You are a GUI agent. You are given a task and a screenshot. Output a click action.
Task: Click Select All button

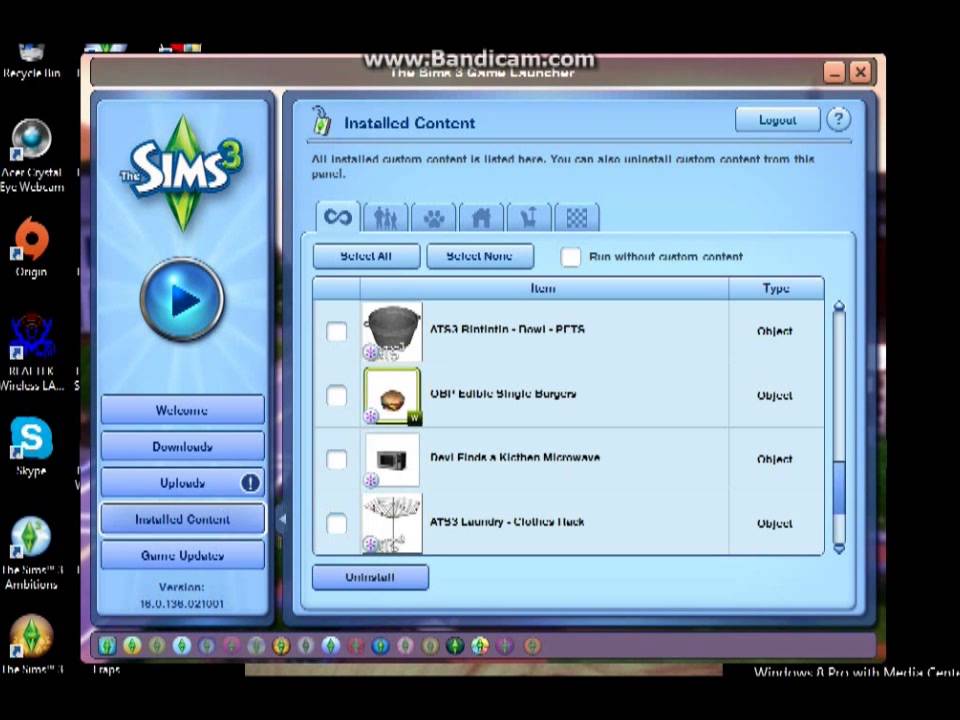pyautogui.click(x=366, y=257)
